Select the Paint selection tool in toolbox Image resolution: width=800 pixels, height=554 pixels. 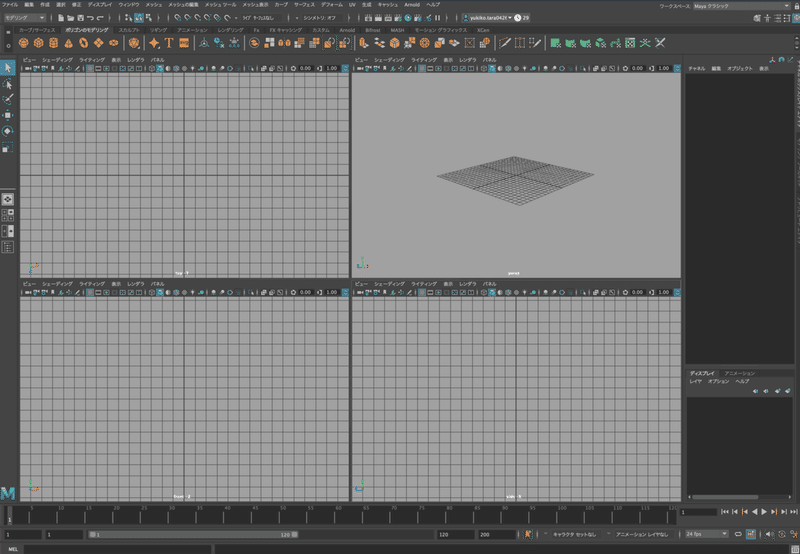8,99
